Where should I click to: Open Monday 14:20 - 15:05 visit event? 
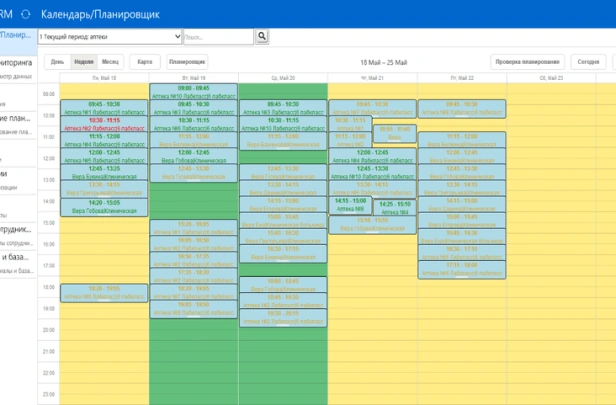(x=104, y=207)
